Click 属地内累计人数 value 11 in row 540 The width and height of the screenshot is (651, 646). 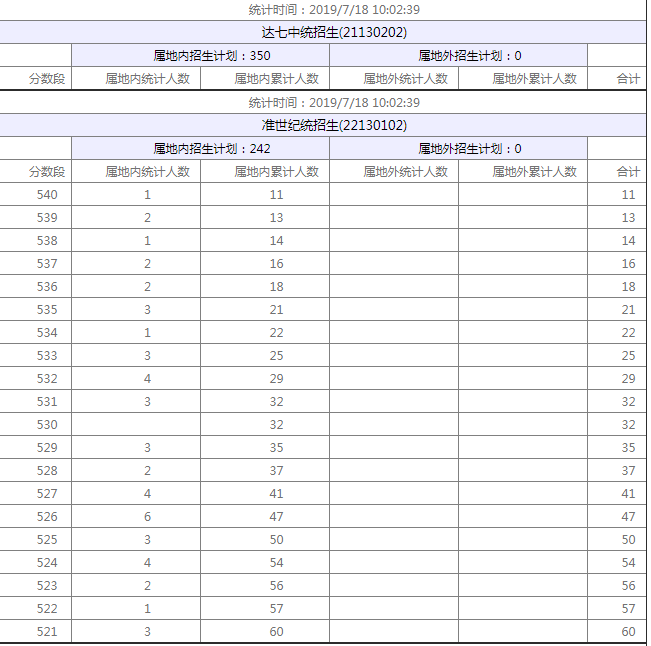(x=276, y=195)
